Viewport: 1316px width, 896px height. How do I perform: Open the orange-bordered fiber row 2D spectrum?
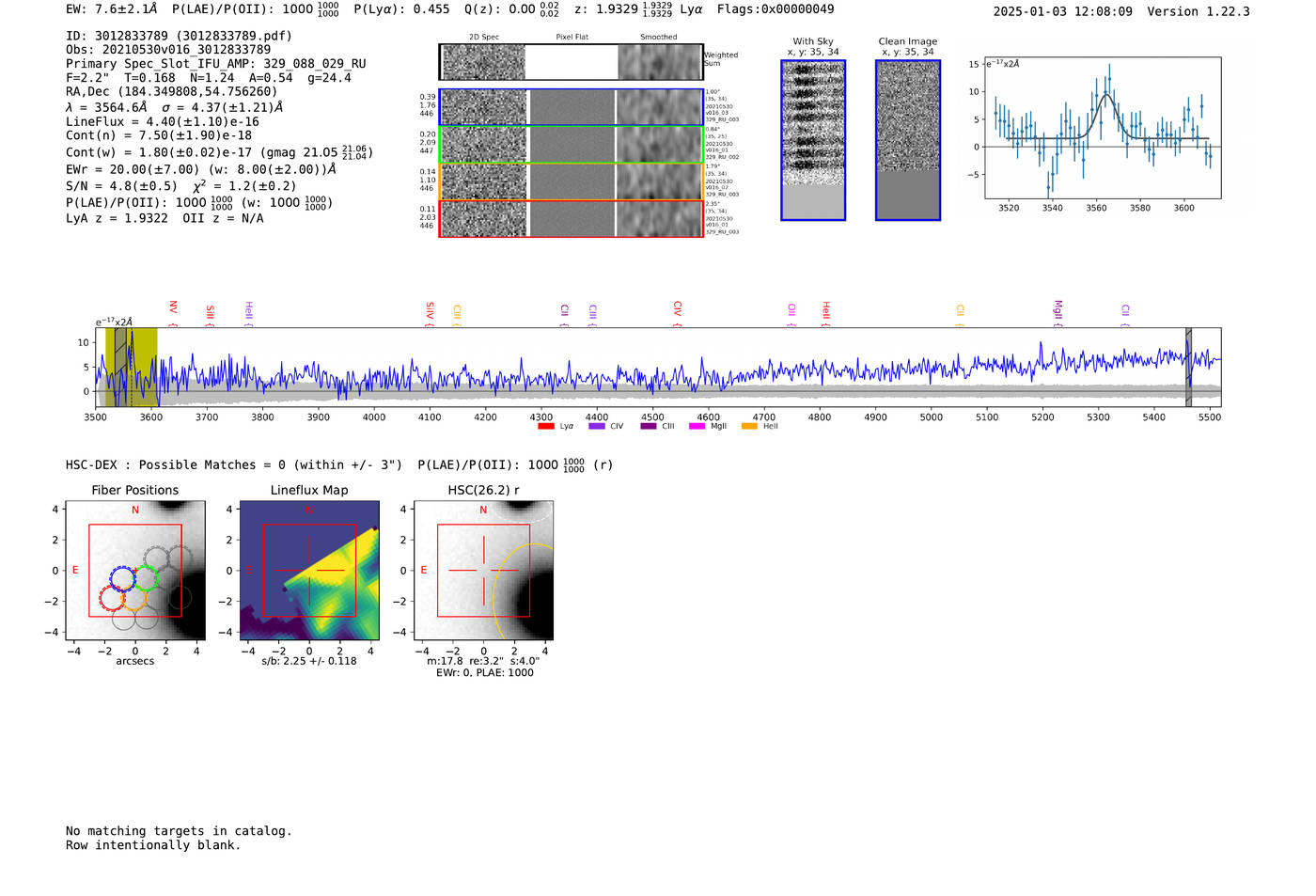tap(483, 181)
